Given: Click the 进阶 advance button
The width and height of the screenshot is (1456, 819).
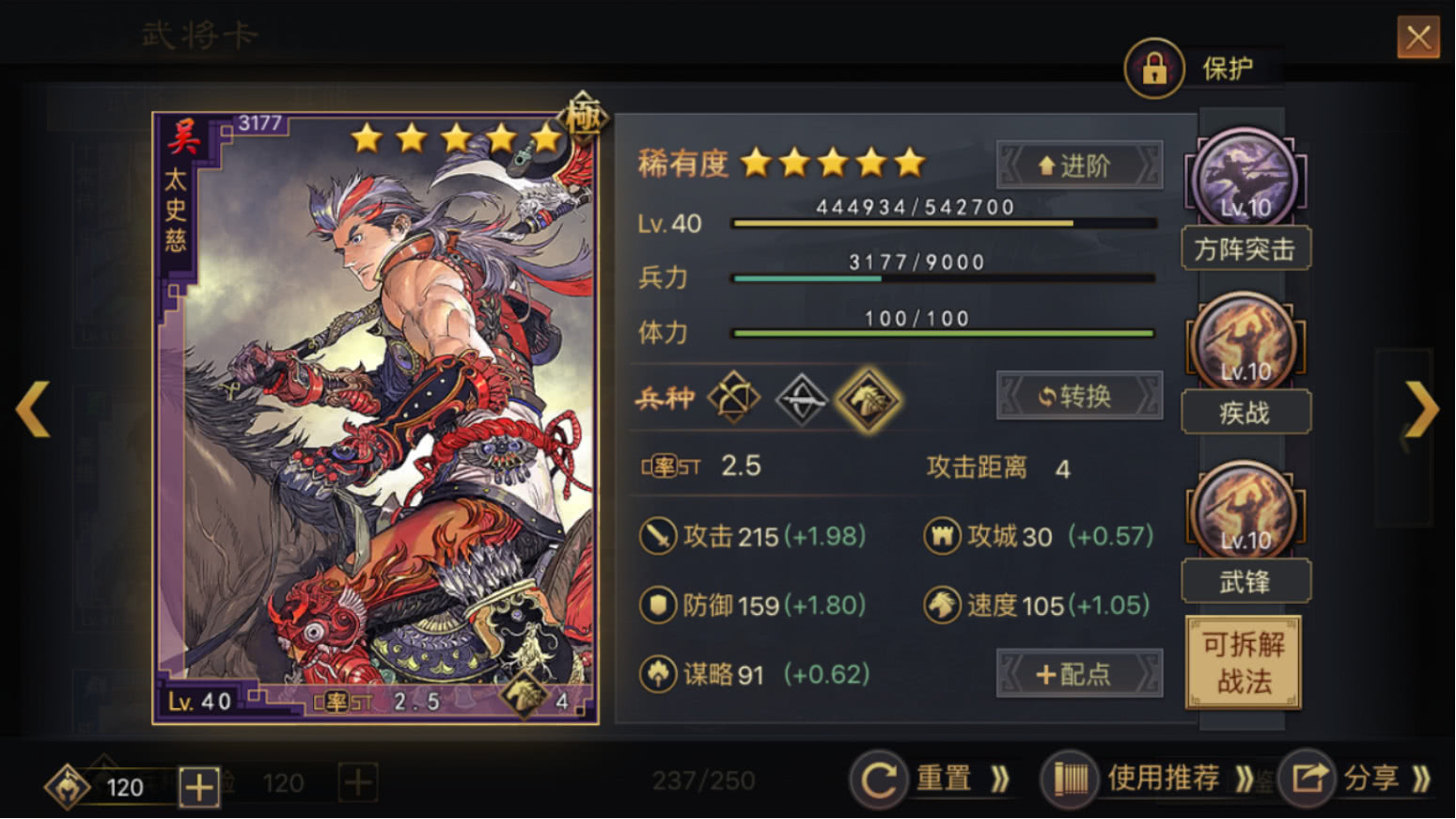Looking at the screenshot, I should tap(1079, 166).
